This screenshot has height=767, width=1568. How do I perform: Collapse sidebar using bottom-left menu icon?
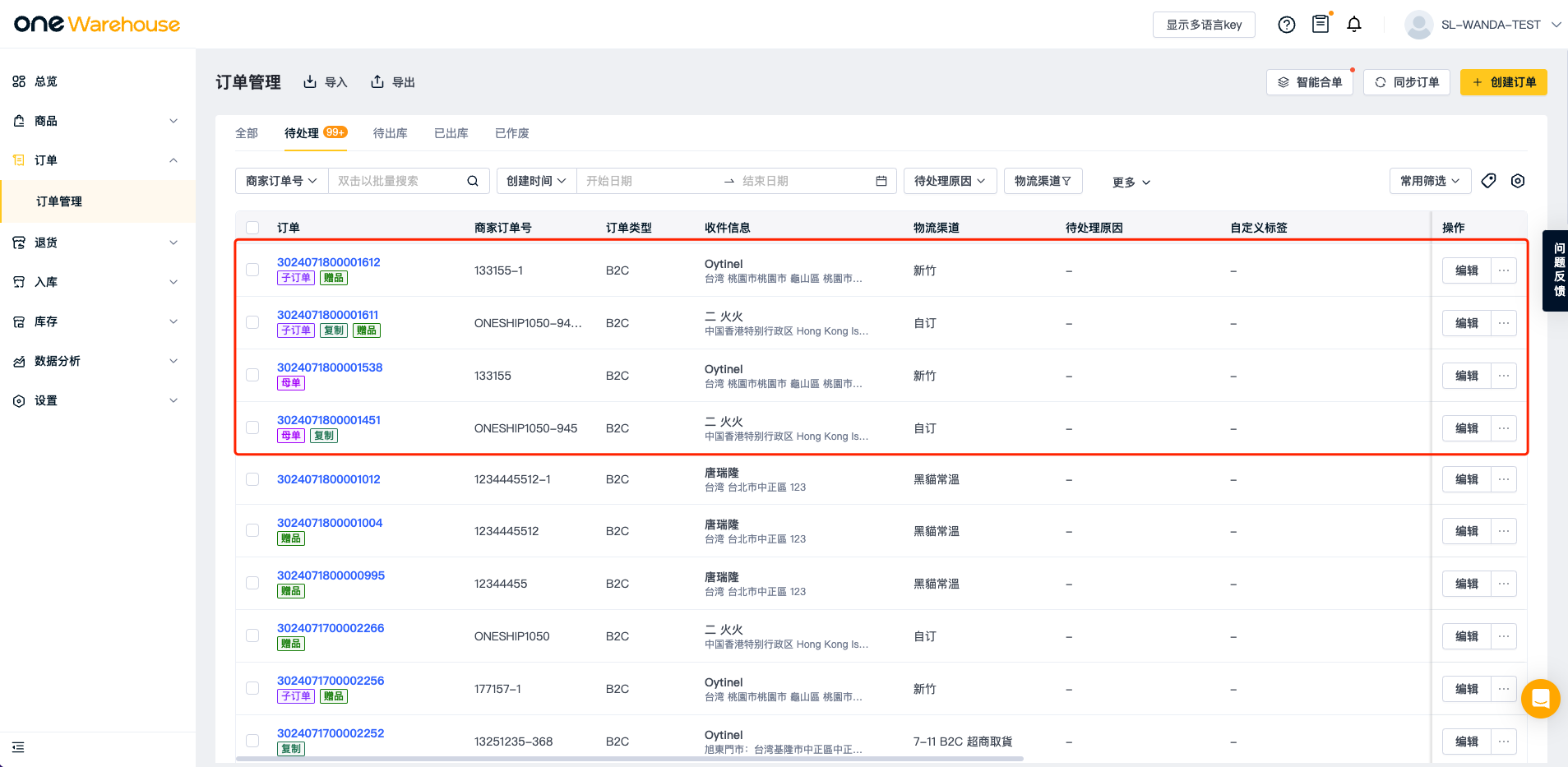18,747
